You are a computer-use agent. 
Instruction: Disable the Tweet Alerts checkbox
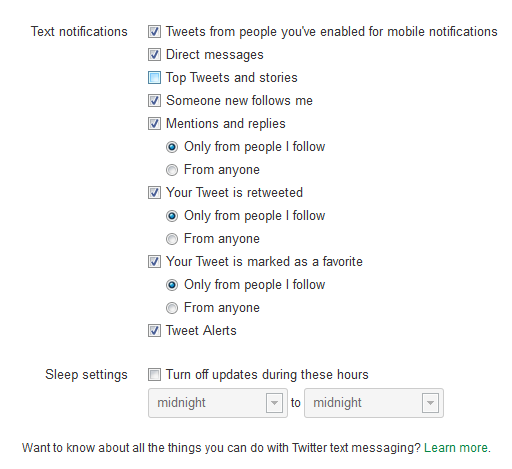(154, 331)
